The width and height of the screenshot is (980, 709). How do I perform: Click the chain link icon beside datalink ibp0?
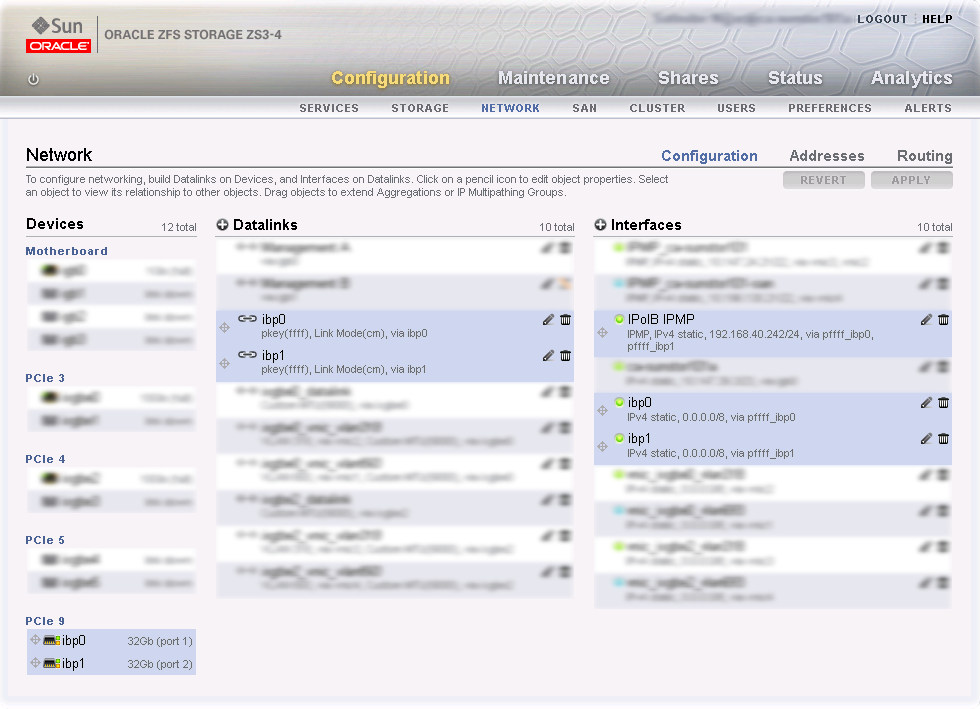click(x=248, y=318)
